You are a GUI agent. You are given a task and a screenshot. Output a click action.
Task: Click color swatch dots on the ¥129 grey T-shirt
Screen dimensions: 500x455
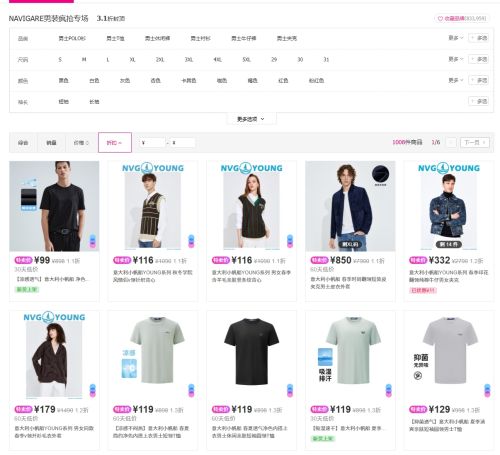pyautogui.click(x=487, y=390)
